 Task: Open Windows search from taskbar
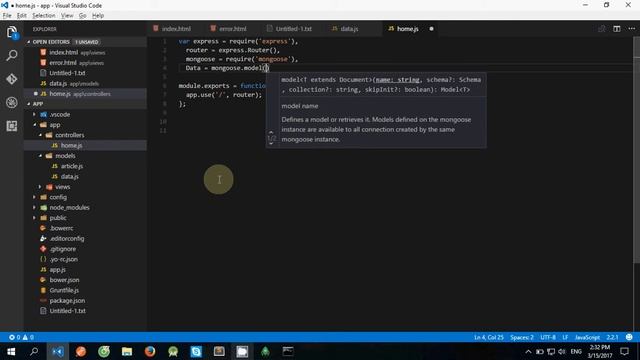(34, 351)
